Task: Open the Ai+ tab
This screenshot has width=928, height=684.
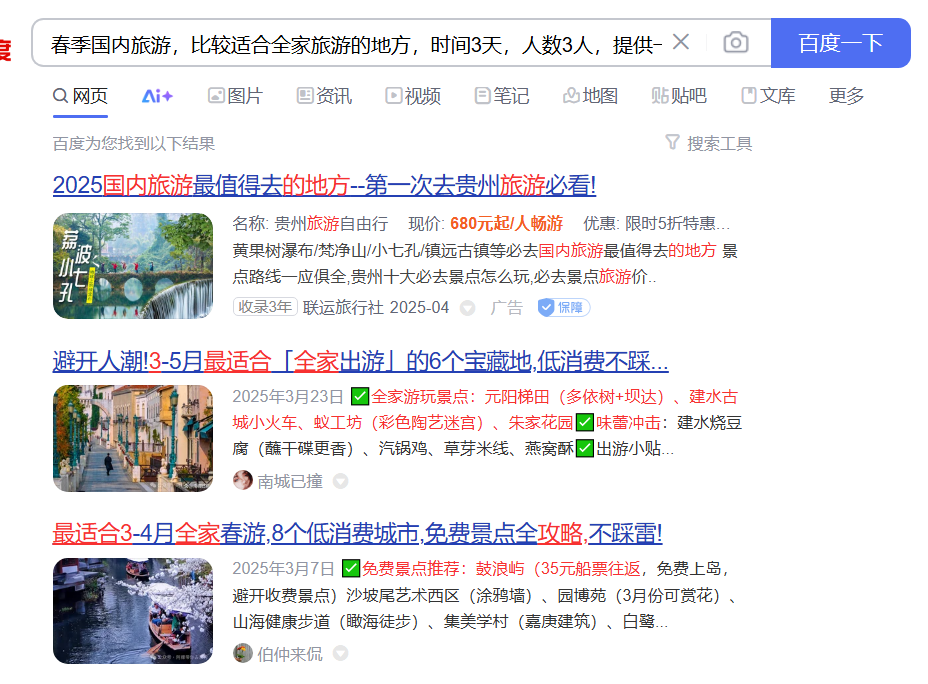Action: point(157,96)
